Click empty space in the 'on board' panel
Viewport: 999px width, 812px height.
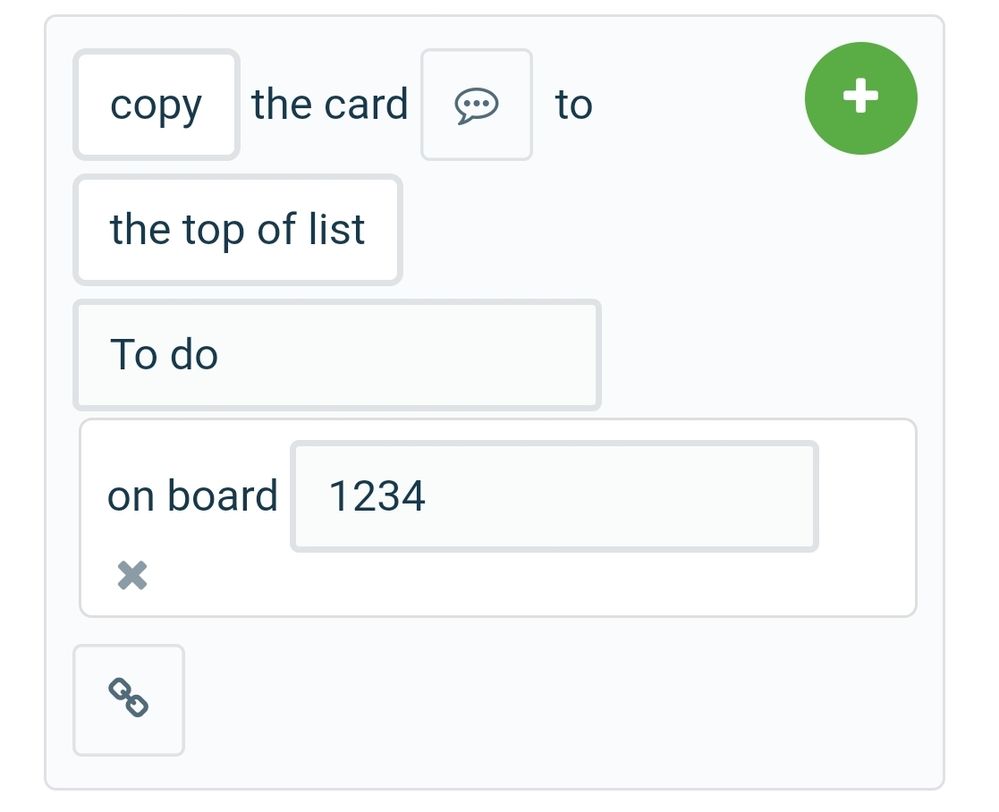point(510,583)
